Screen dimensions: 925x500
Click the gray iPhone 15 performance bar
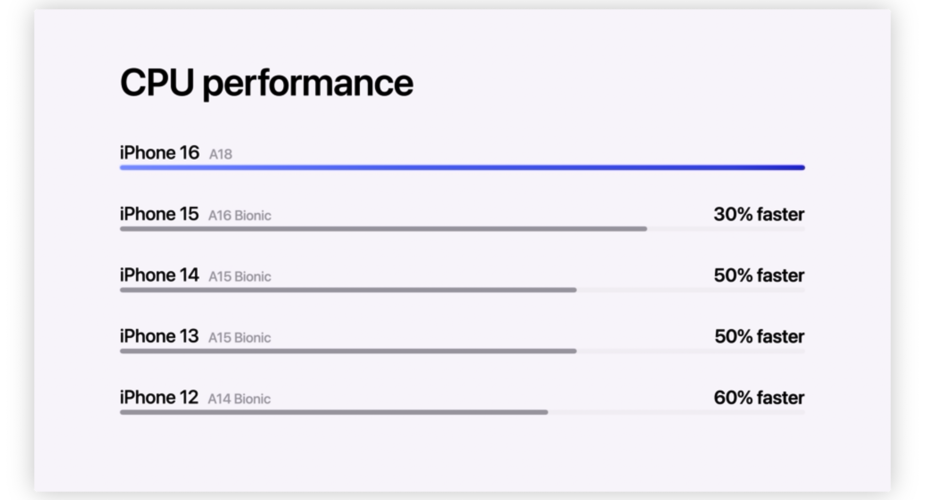(383, 229)
